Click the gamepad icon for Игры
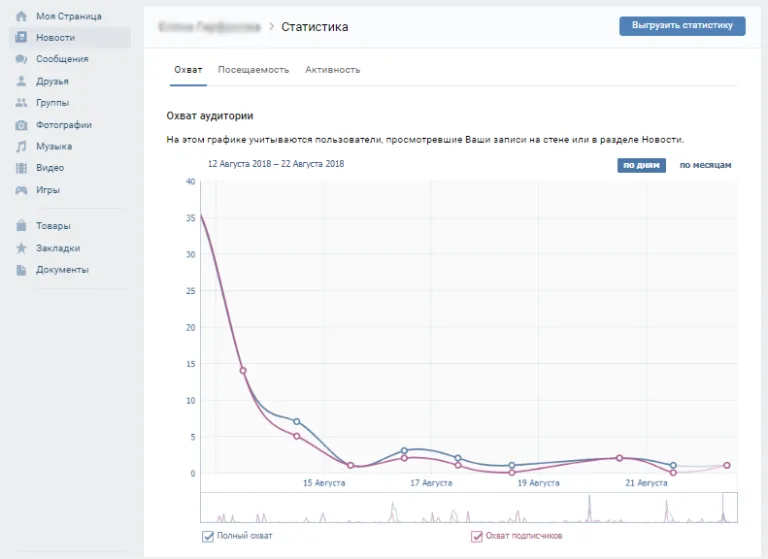Screen dimensions: 768x559 coord(21,190)
